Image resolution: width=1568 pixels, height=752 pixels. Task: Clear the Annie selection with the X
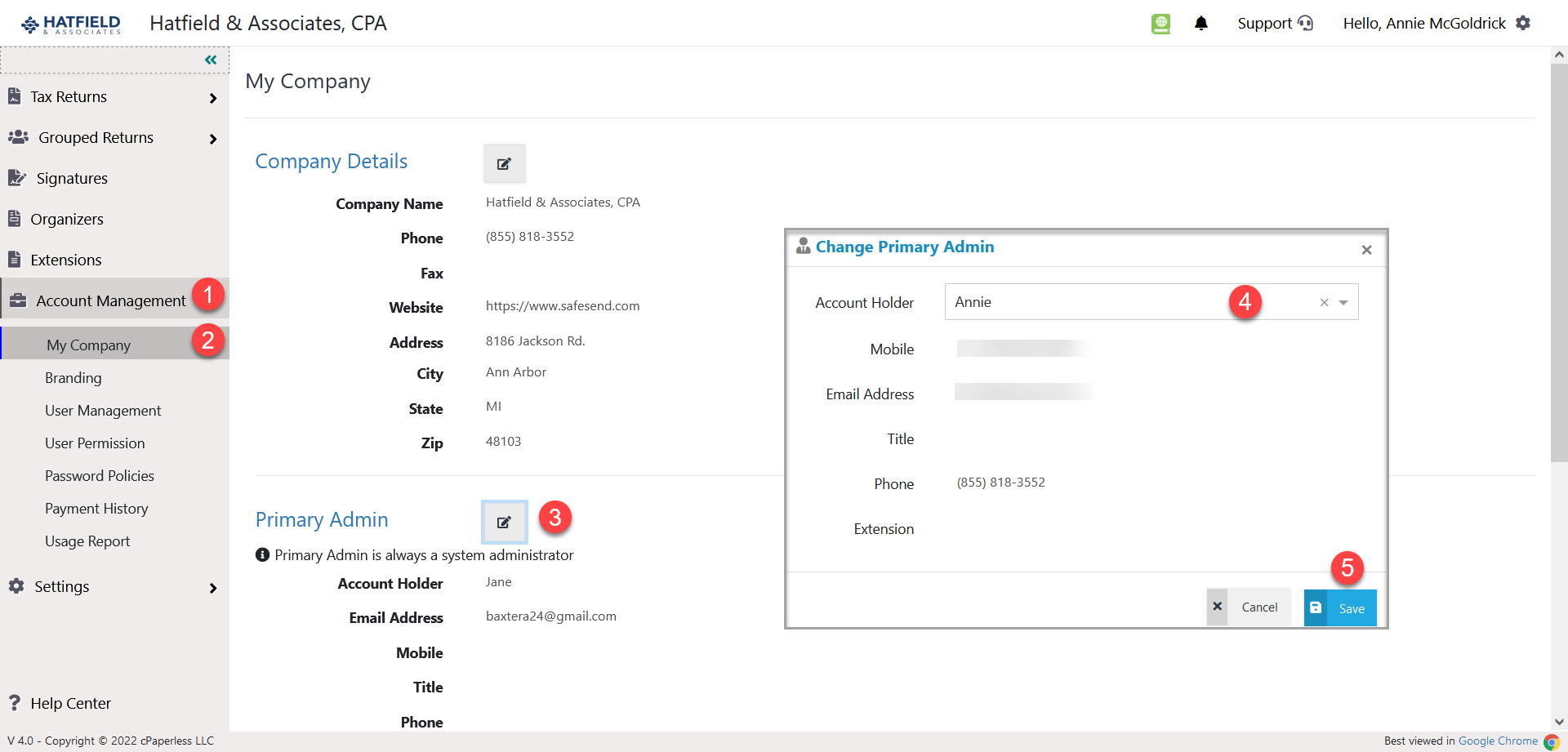coord(1323,302)
